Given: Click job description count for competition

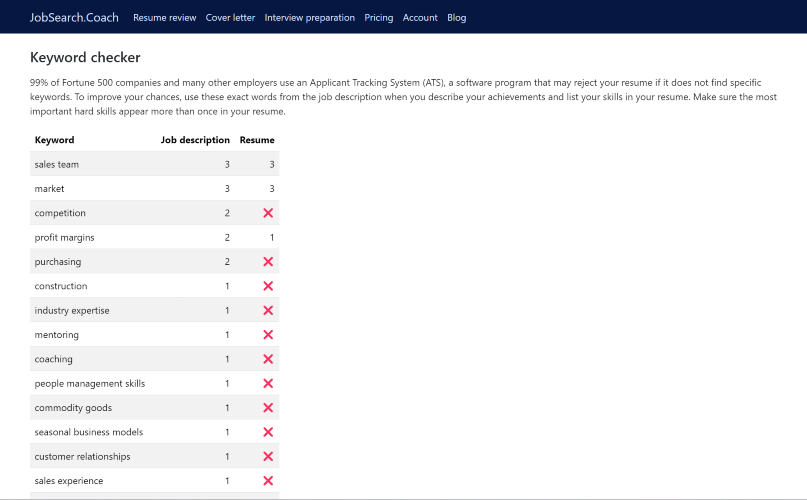Looking at the screenshot, I should [227, 213].
